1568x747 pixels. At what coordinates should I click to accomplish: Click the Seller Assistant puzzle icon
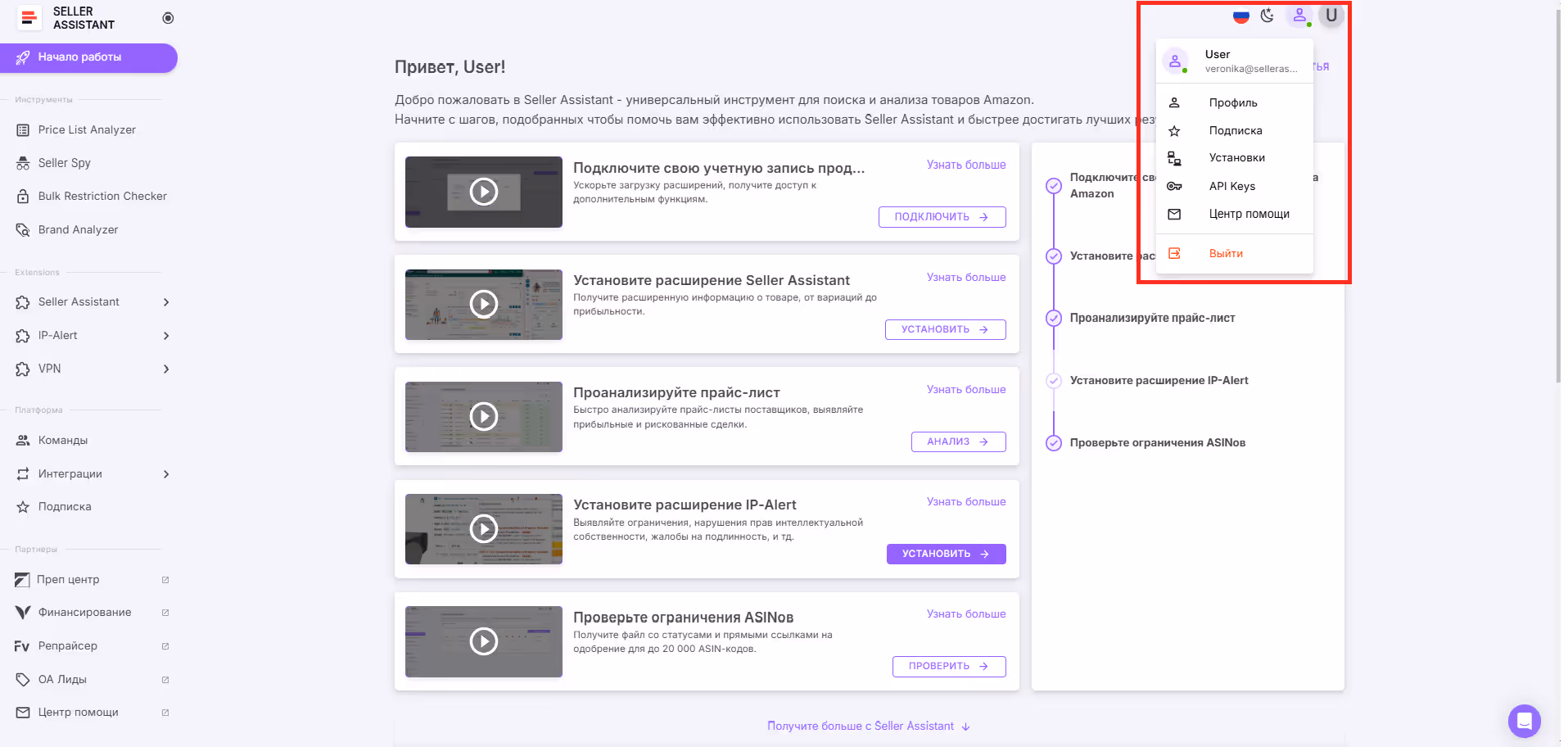pyautogui.click(x=23, y=302)
